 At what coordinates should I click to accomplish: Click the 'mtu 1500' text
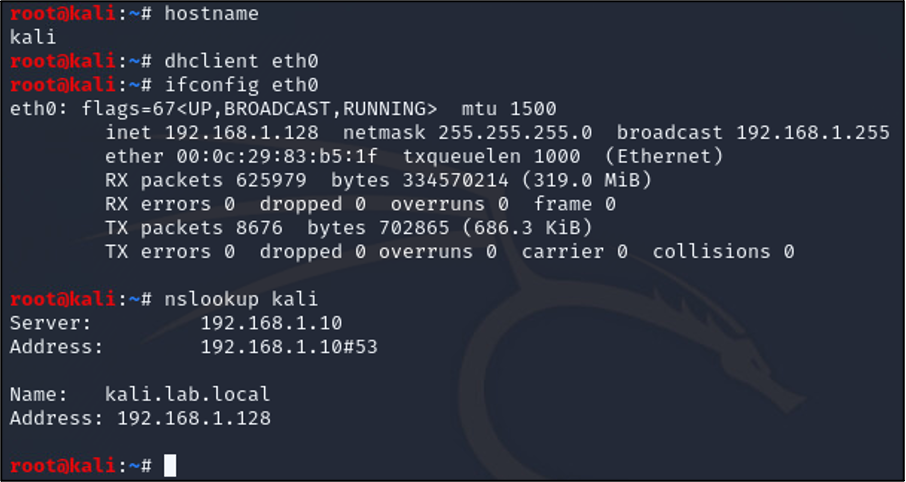pos(509,109)
